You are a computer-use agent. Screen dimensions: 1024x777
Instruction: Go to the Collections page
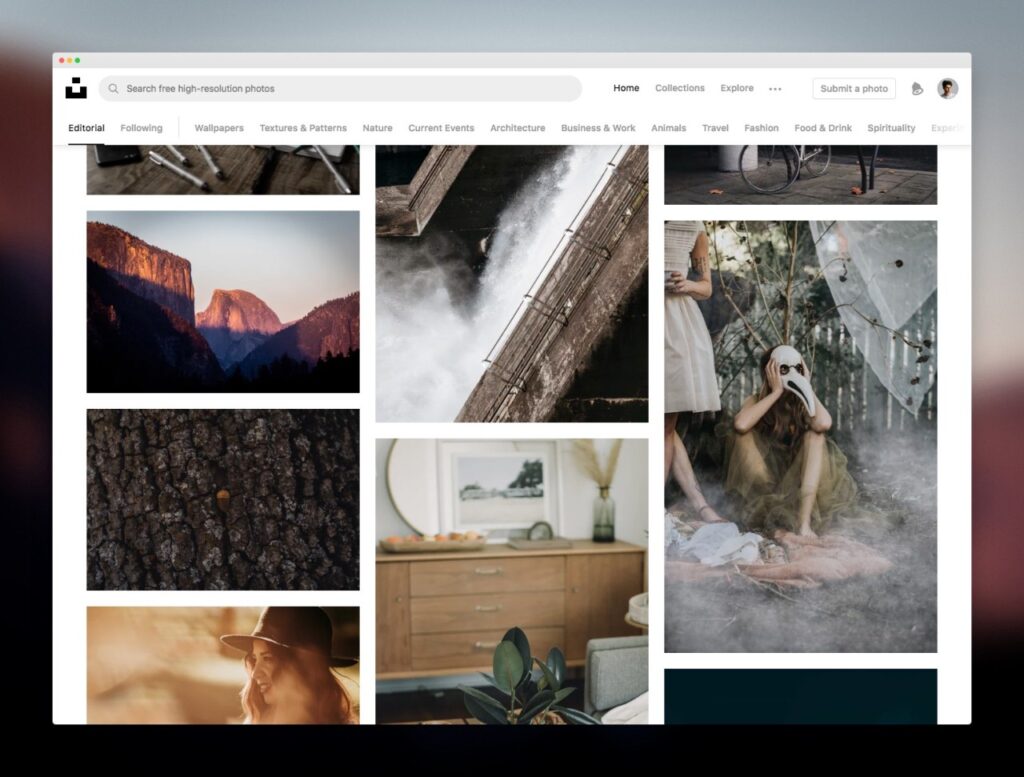click(x=680, y=88)
